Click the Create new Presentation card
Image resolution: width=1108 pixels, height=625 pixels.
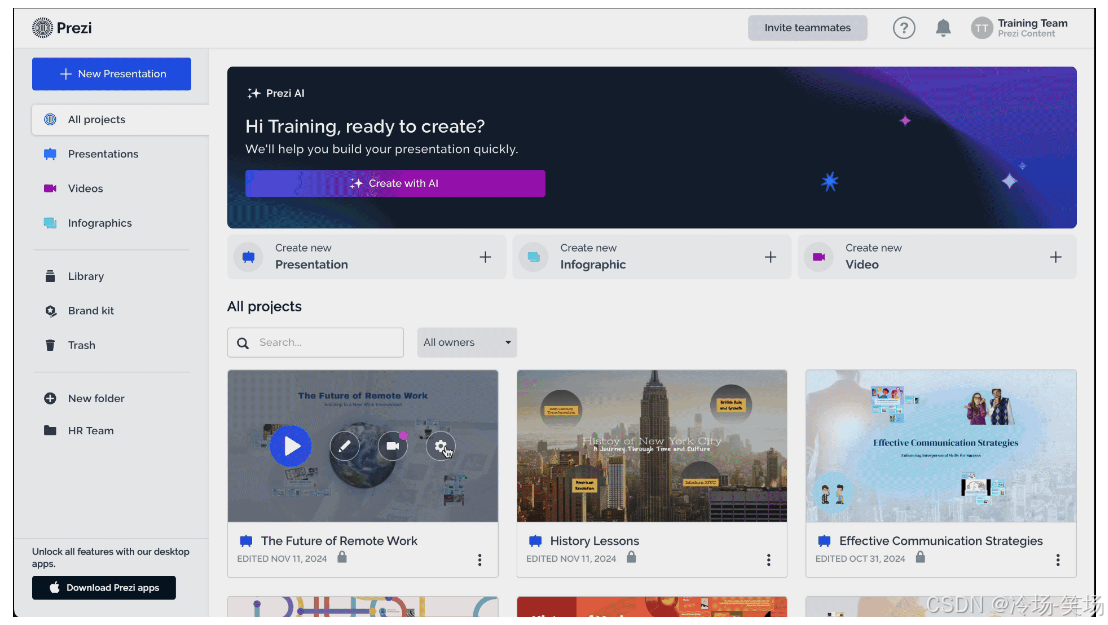(367, 257)
